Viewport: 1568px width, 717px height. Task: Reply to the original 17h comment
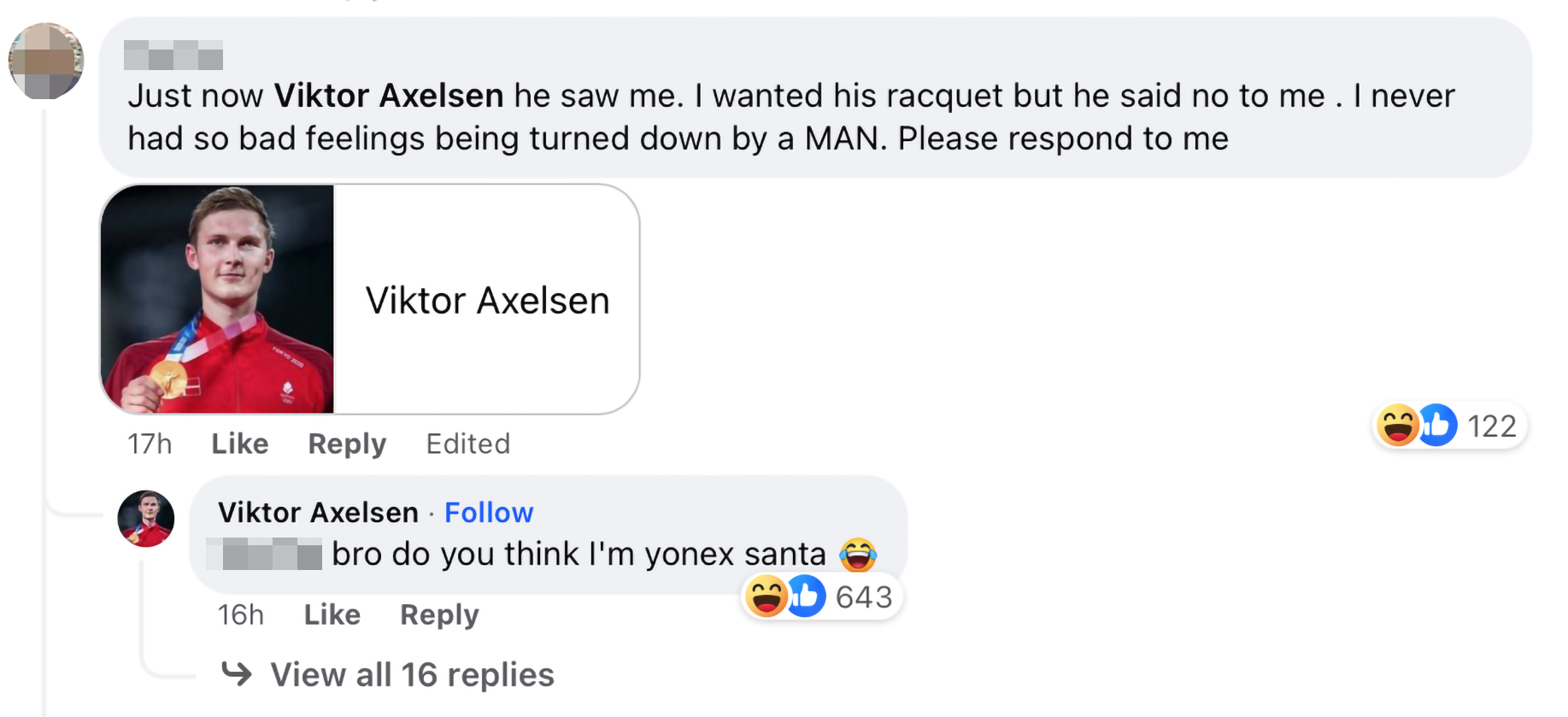[347, 444]
